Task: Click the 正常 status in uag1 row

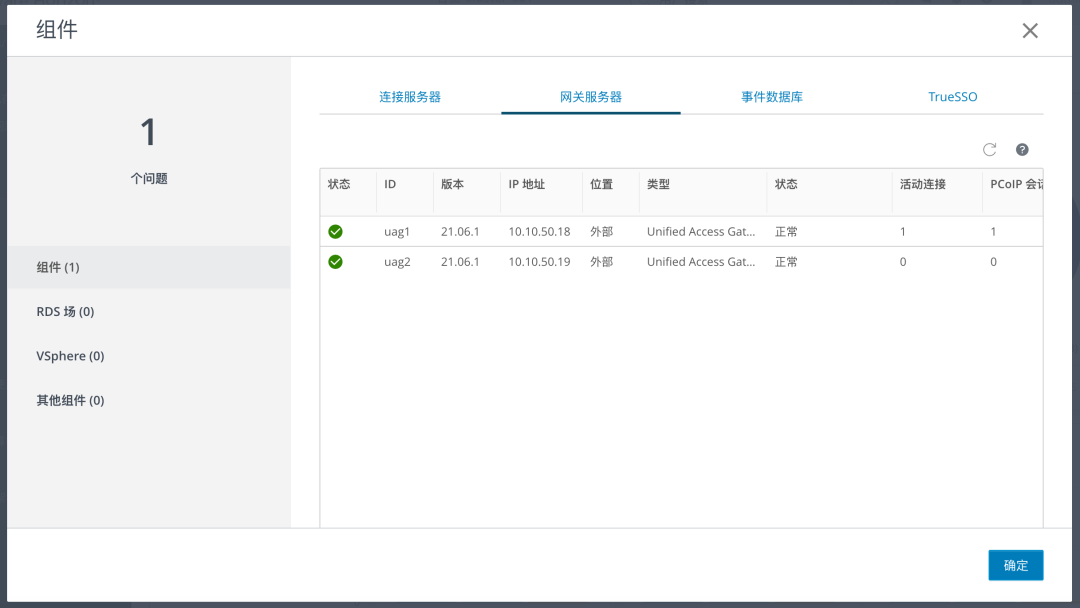Action: click(x=786, y=231)
